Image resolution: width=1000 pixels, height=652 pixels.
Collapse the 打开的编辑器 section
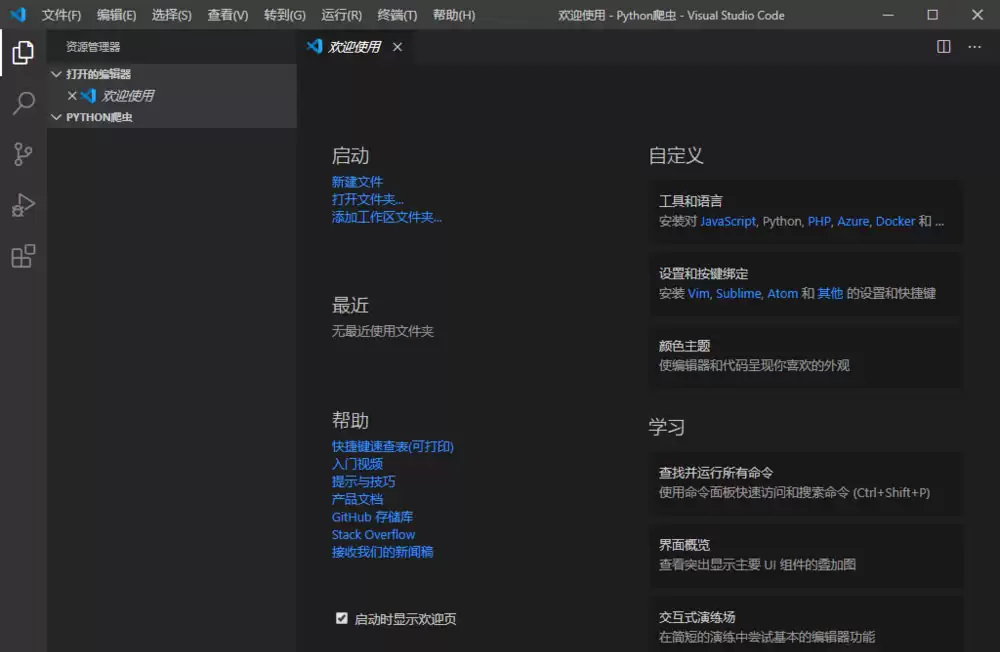[57, 73]
